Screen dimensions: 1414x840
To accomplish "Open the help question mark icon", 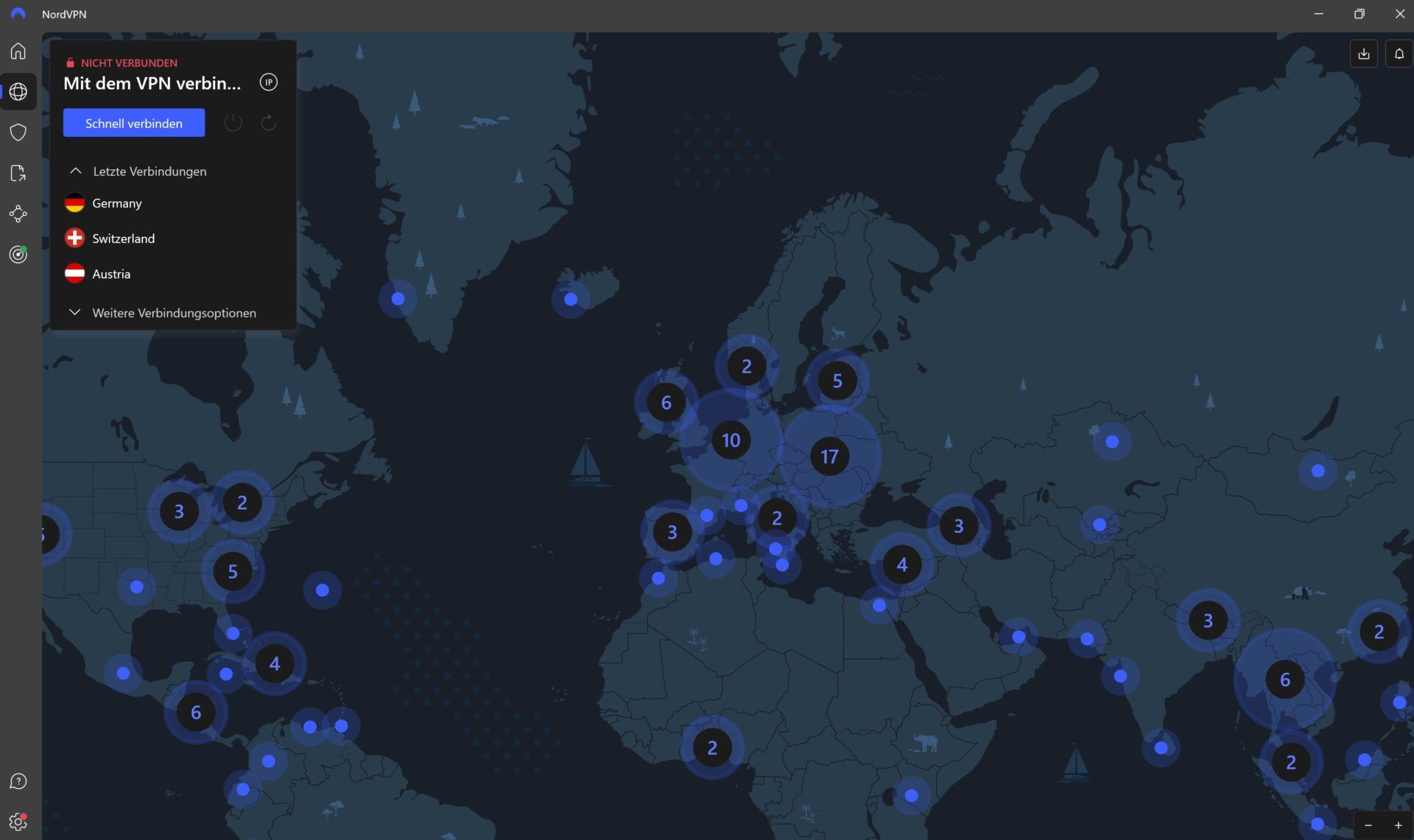I will pos(18,781).
